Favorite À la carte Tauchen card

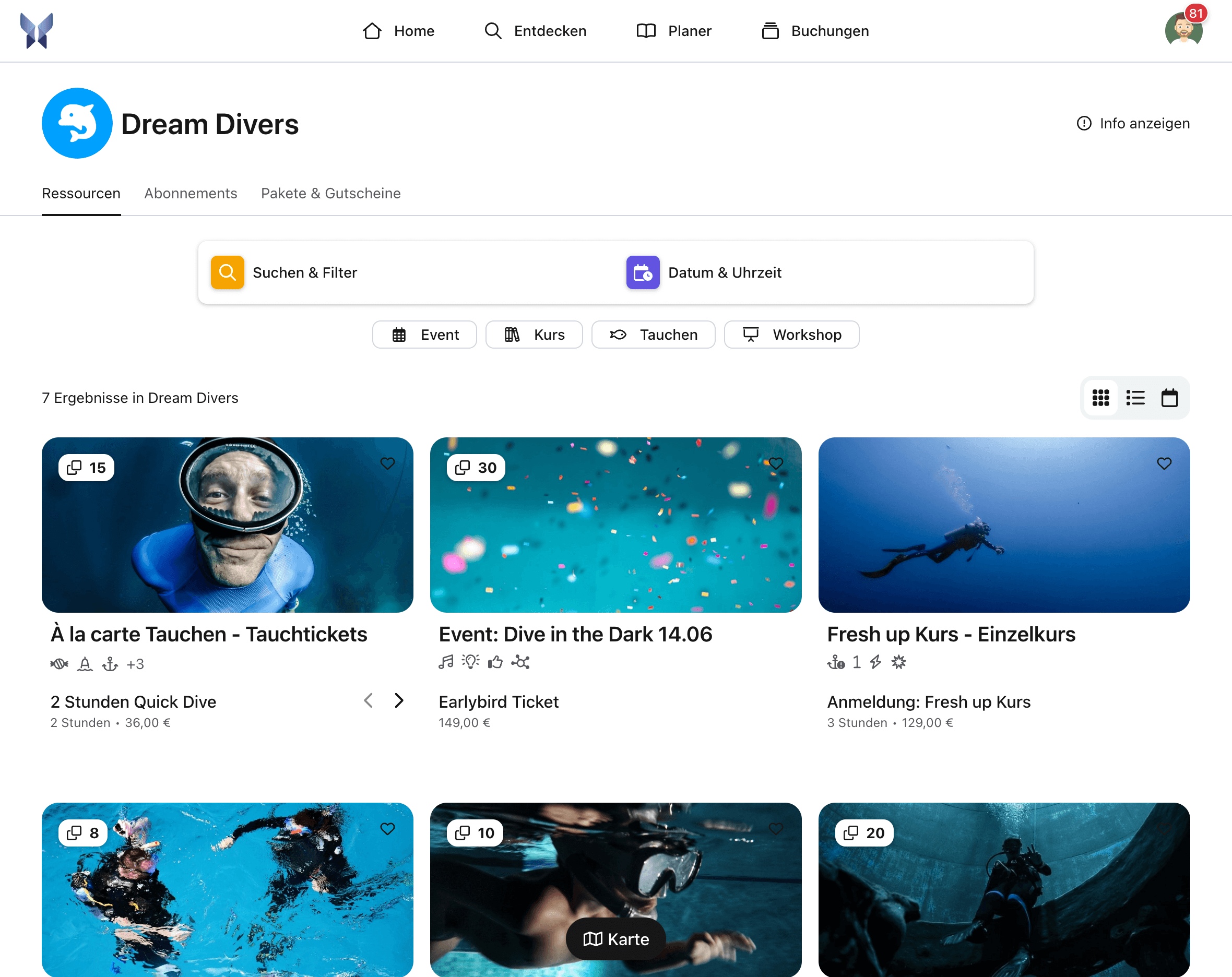point(387,463)
